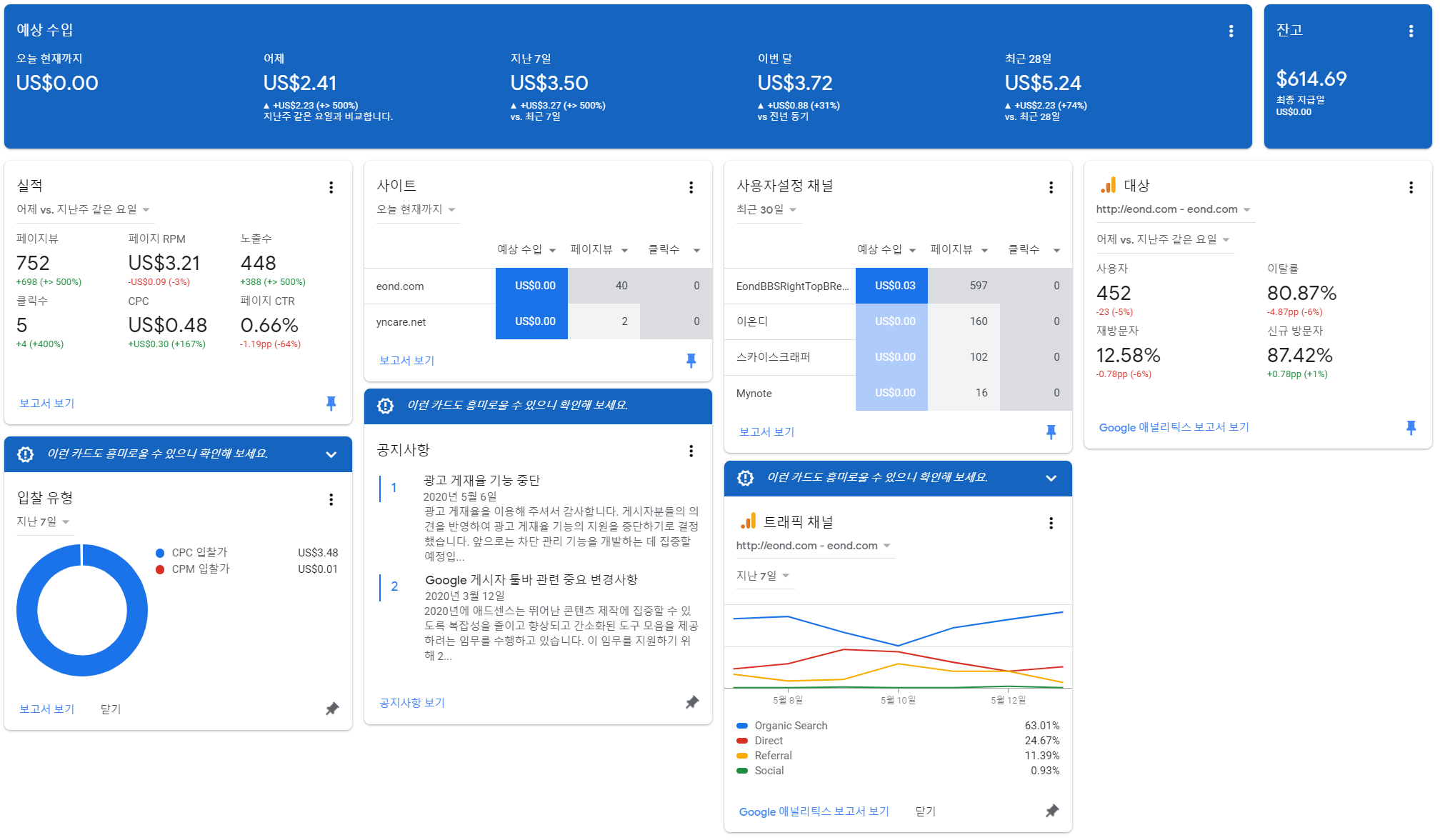Click the Referral legend marker

point(742,756)
